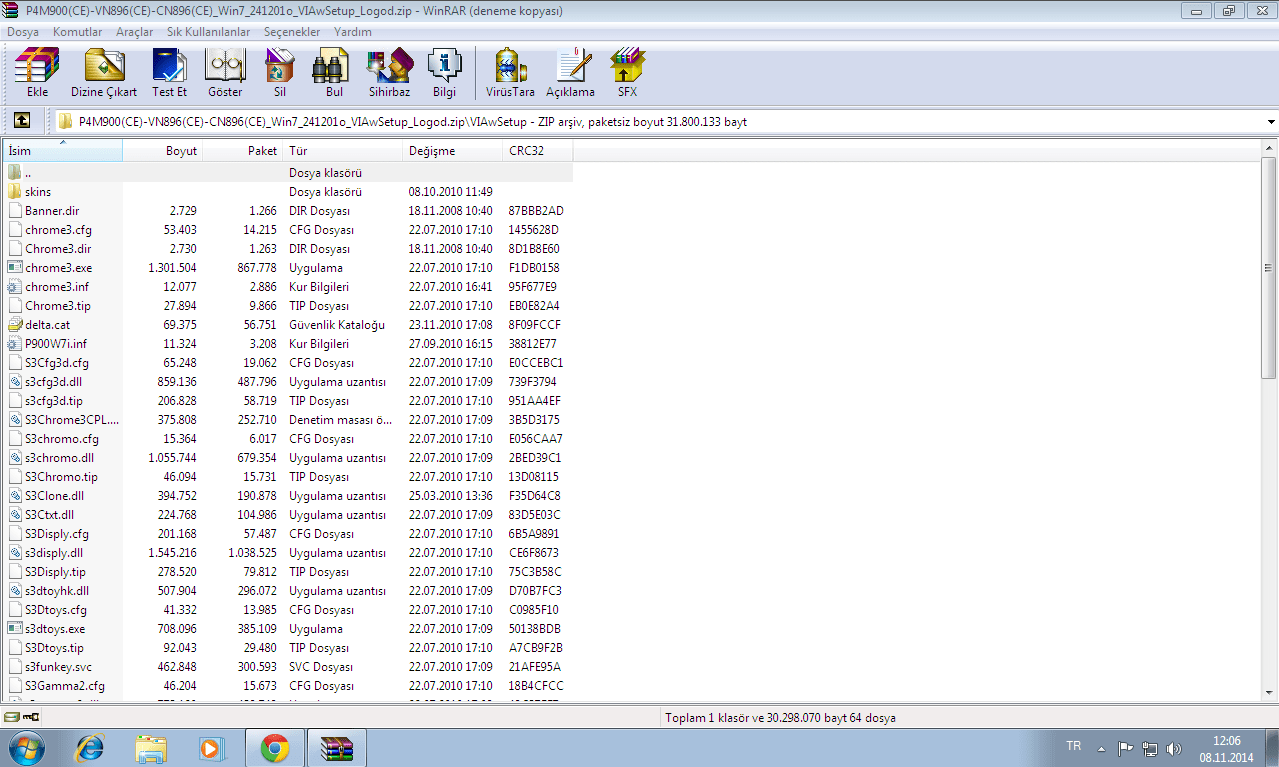Screen dimensions: 1279x767
Task: Open the network tray icon
Action: [1150, 748]
